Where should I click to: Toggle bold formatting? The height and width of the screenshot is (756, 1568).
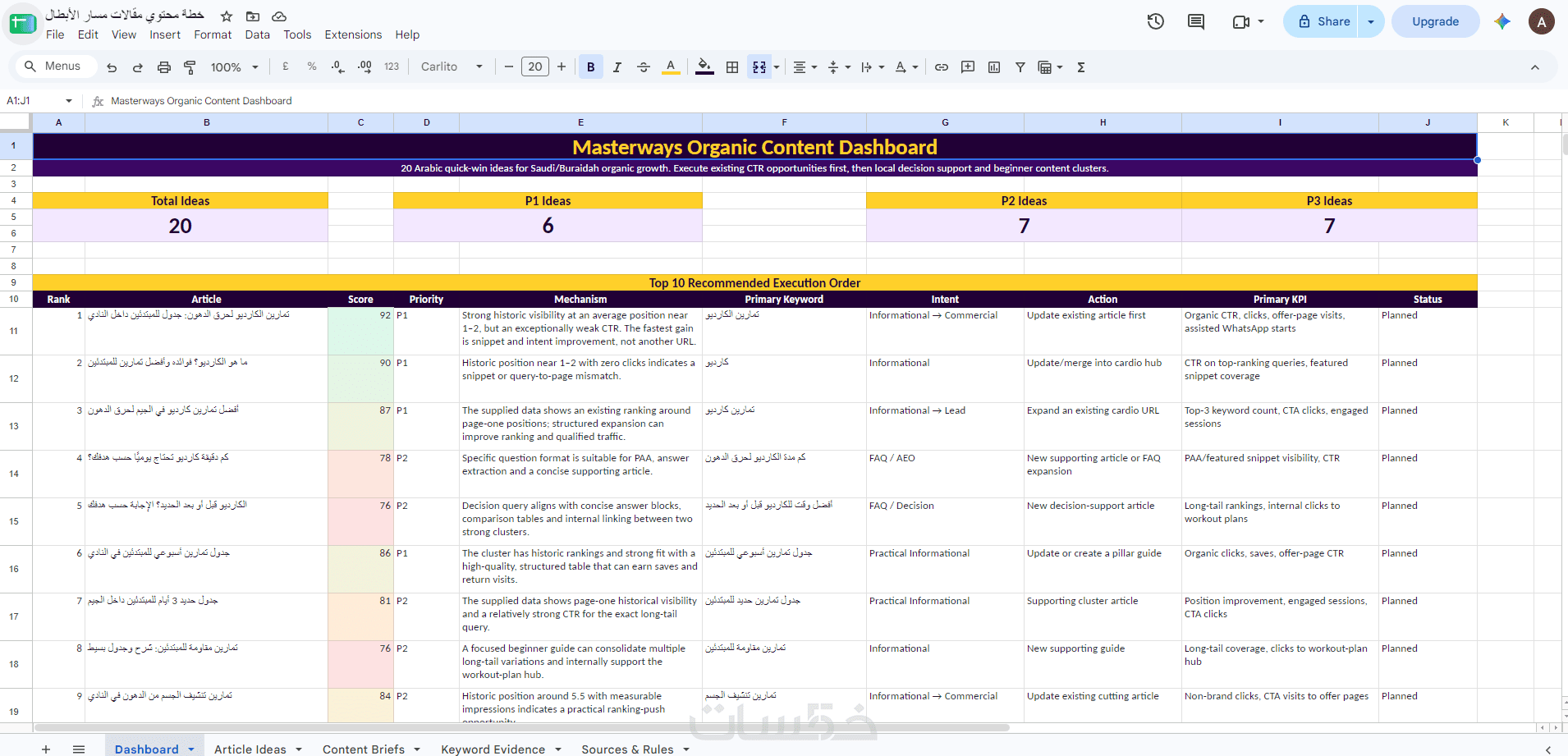coord(591,67)
